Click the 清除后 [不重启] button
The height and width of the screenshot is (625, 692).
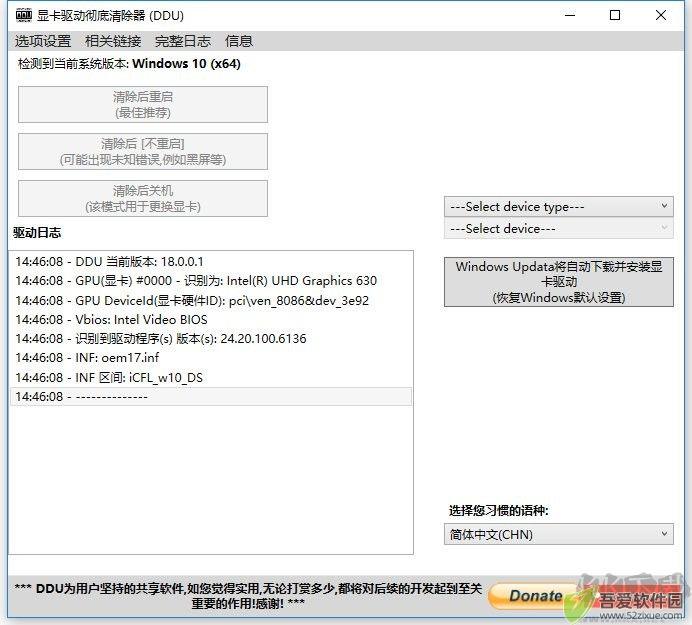click(143, 151)
